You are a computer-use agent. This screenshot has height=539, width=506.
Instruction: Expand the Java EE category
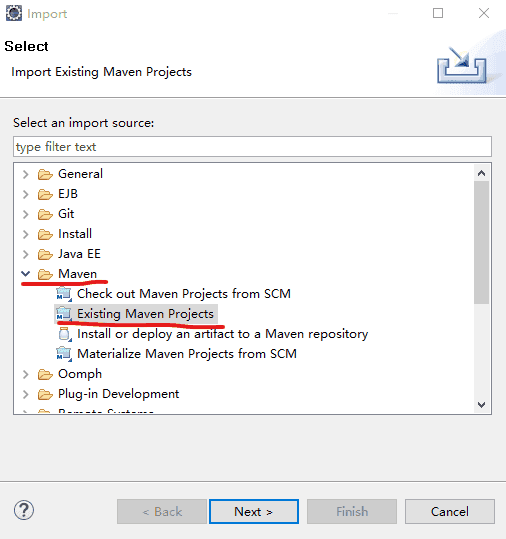[x=26, y=254]
